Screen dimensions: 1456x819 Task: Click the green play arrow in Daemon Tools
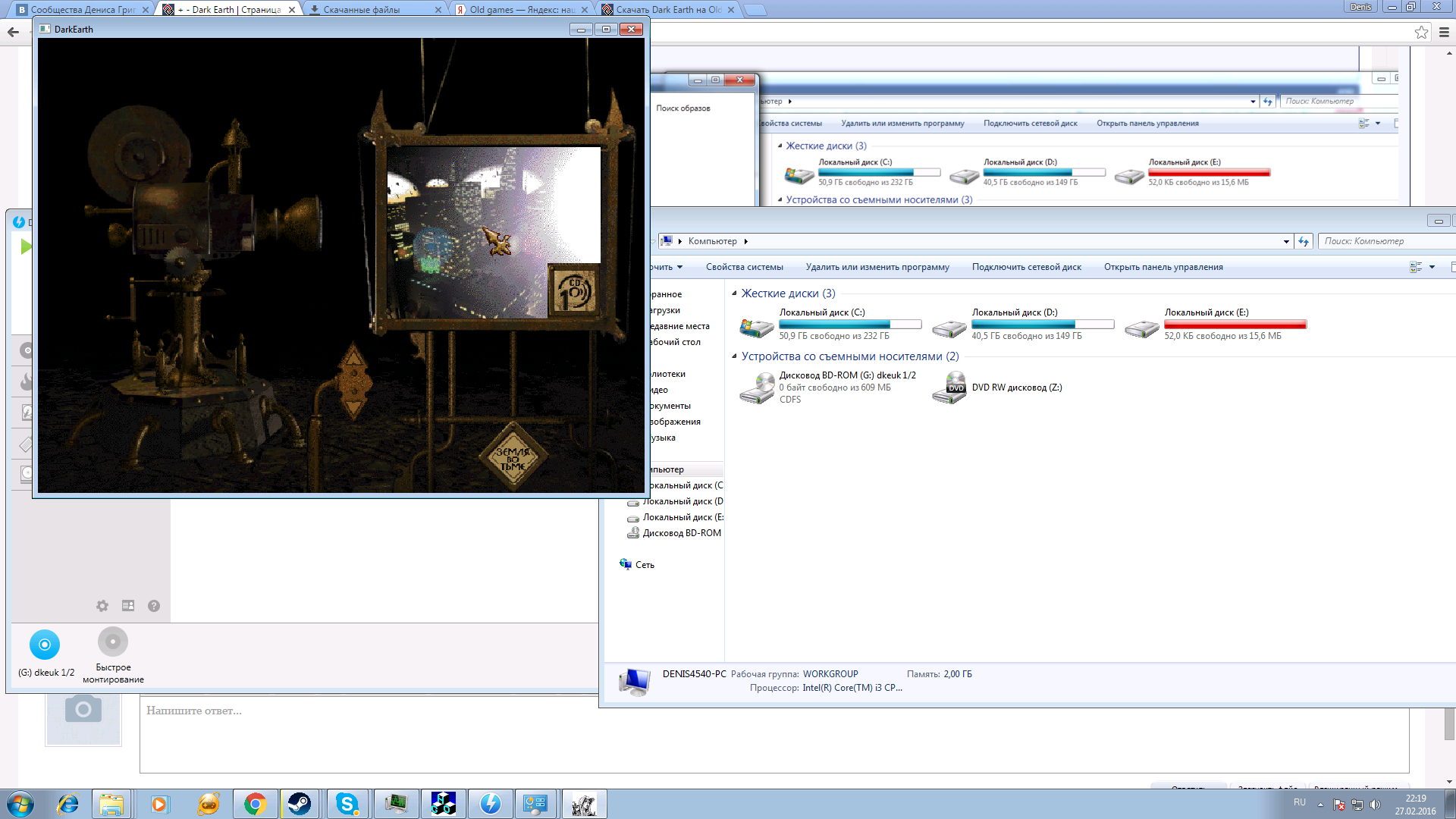(26, 246)
